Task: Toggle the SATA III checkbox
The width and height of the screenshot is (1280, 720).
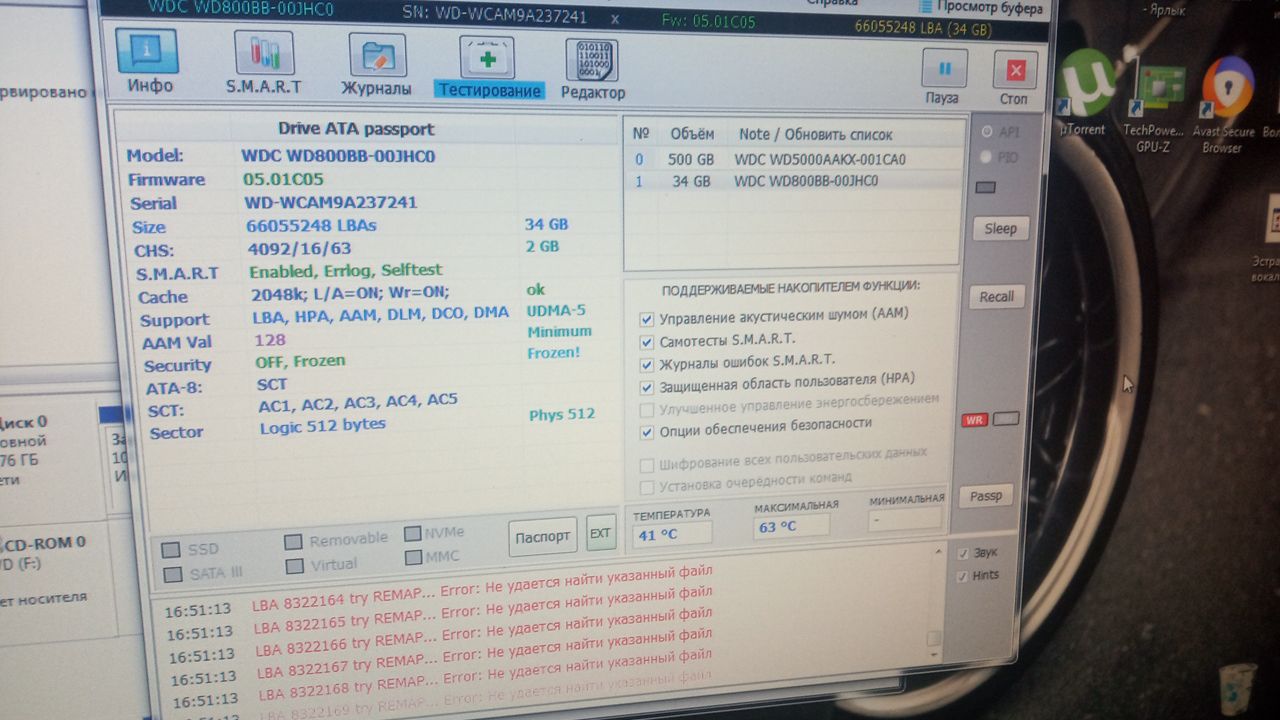Action: [x=172, y=574]
